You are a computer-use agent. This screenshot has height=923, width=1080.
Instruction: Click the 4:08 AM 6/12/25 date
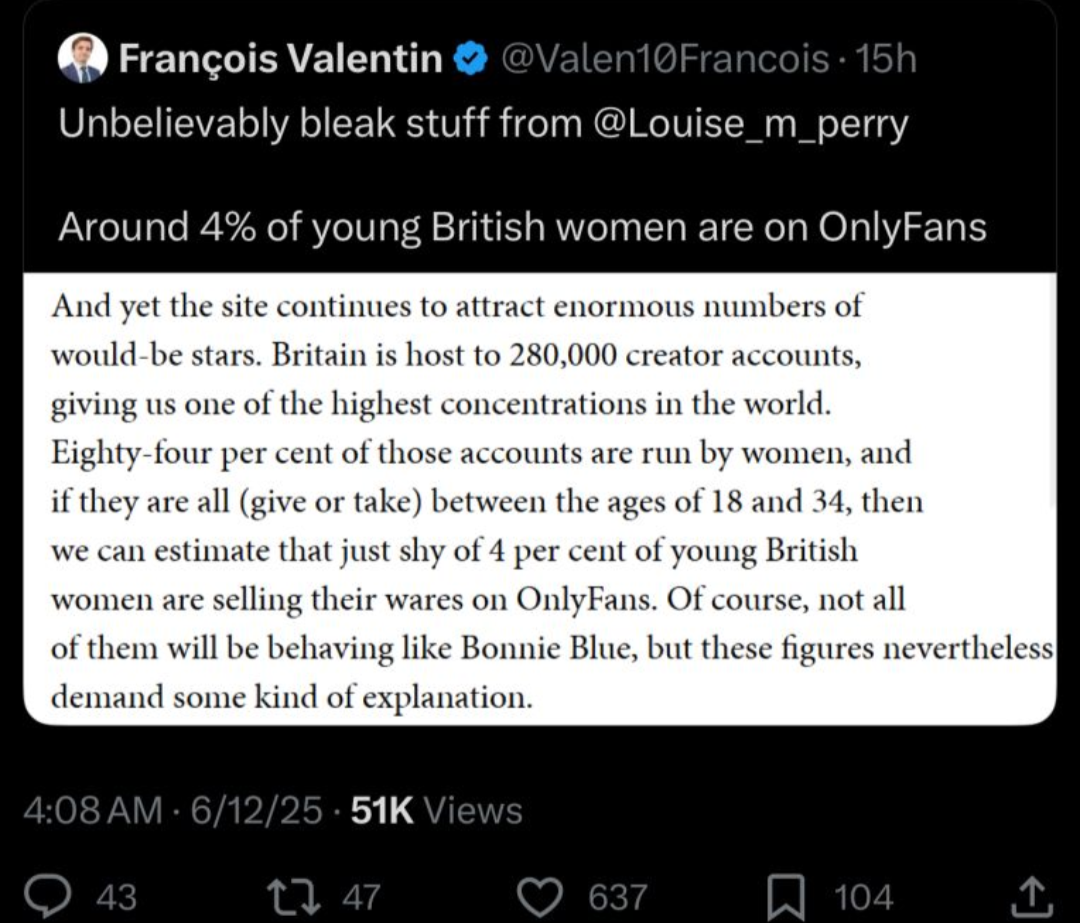pyautogui.click(x=172, y=810)
